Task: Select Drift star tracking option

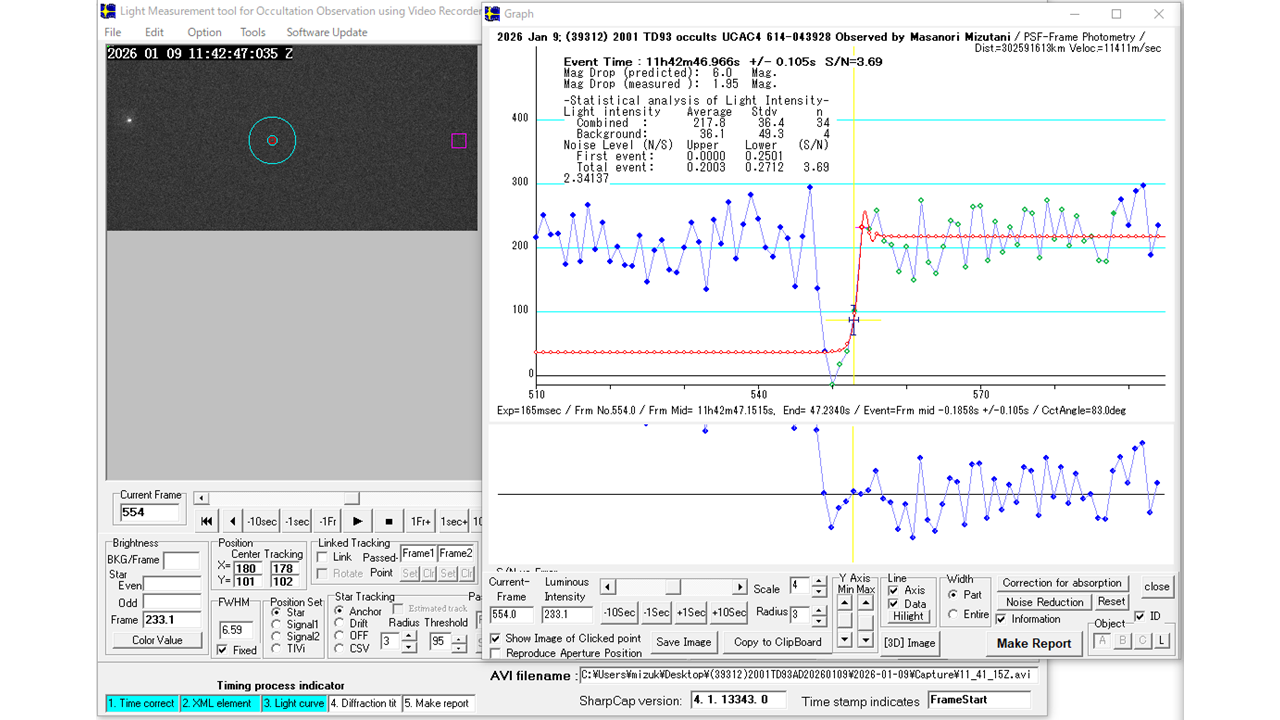Action: pos(340,623)
